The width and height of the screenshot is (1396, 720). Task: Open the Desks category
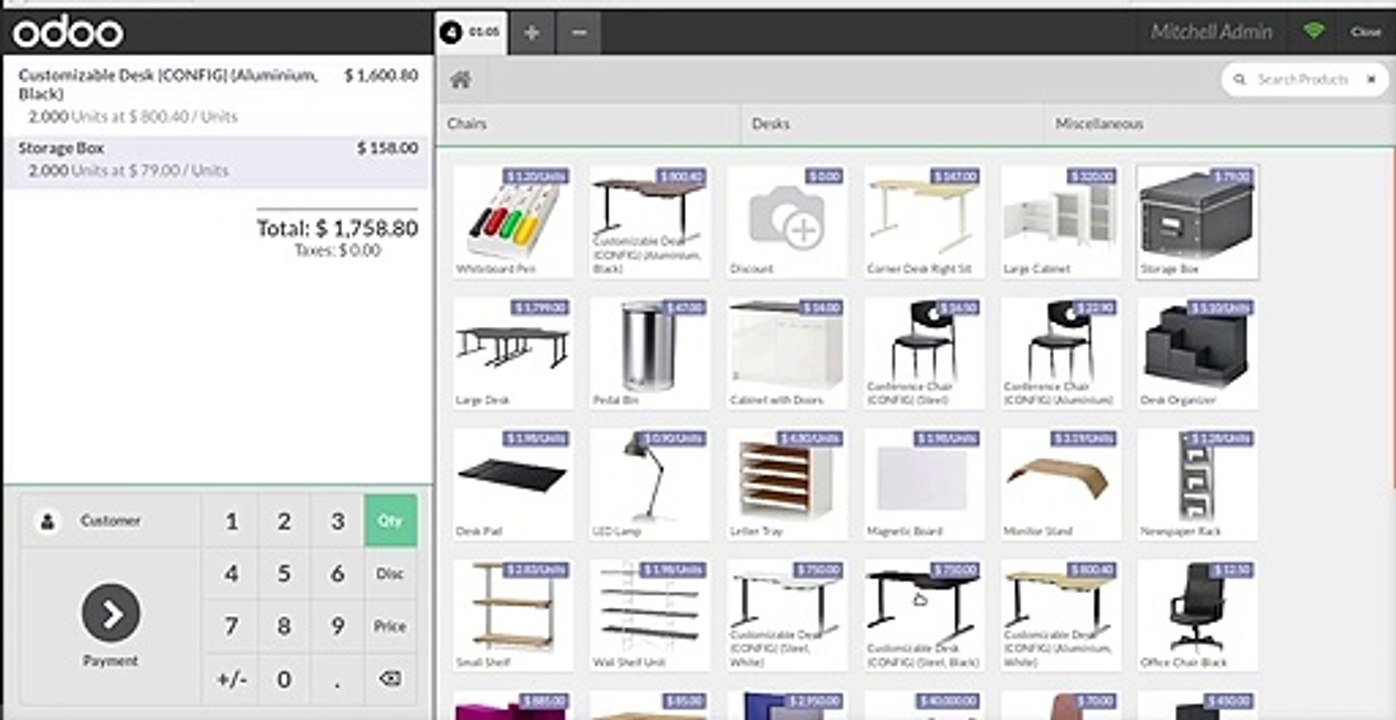tap(892, 124)
